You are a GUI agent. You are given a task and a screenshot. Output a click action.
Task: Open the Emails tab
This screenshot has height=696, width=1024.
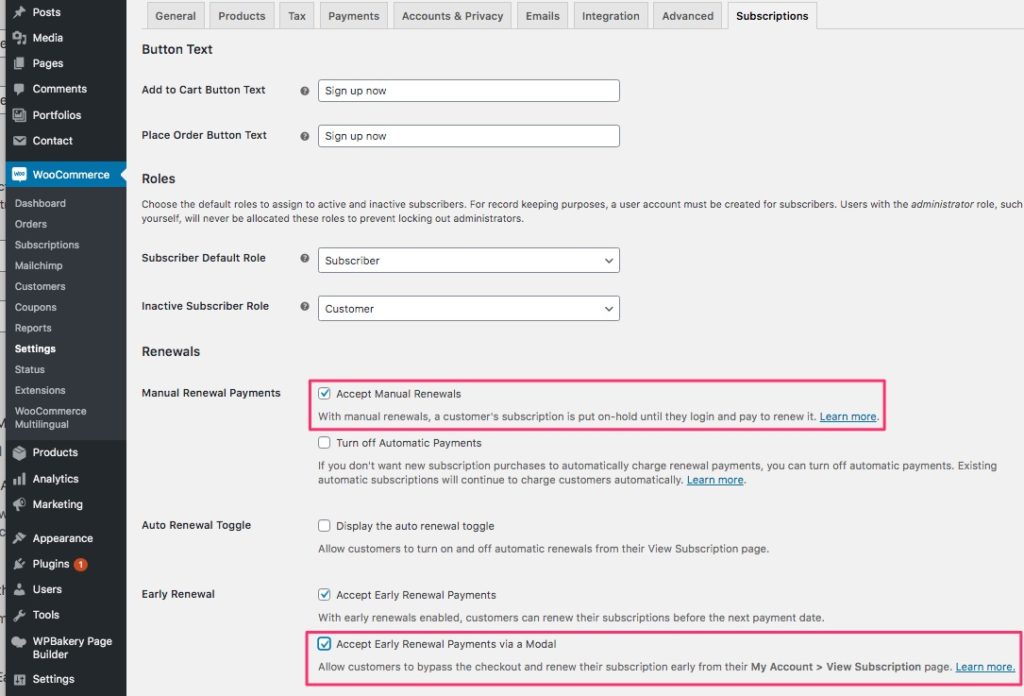pos(543,16)
